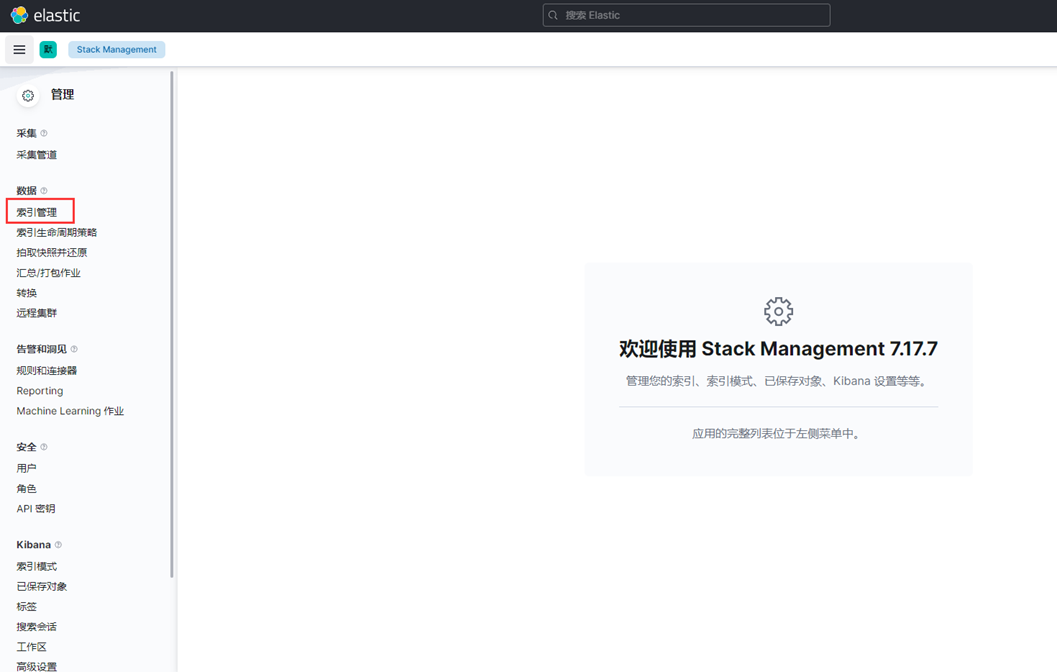Viewport: 1057px width, 672px height.
Task: Click the sidebar vertical scrollbar
Action: coord(172,324)
